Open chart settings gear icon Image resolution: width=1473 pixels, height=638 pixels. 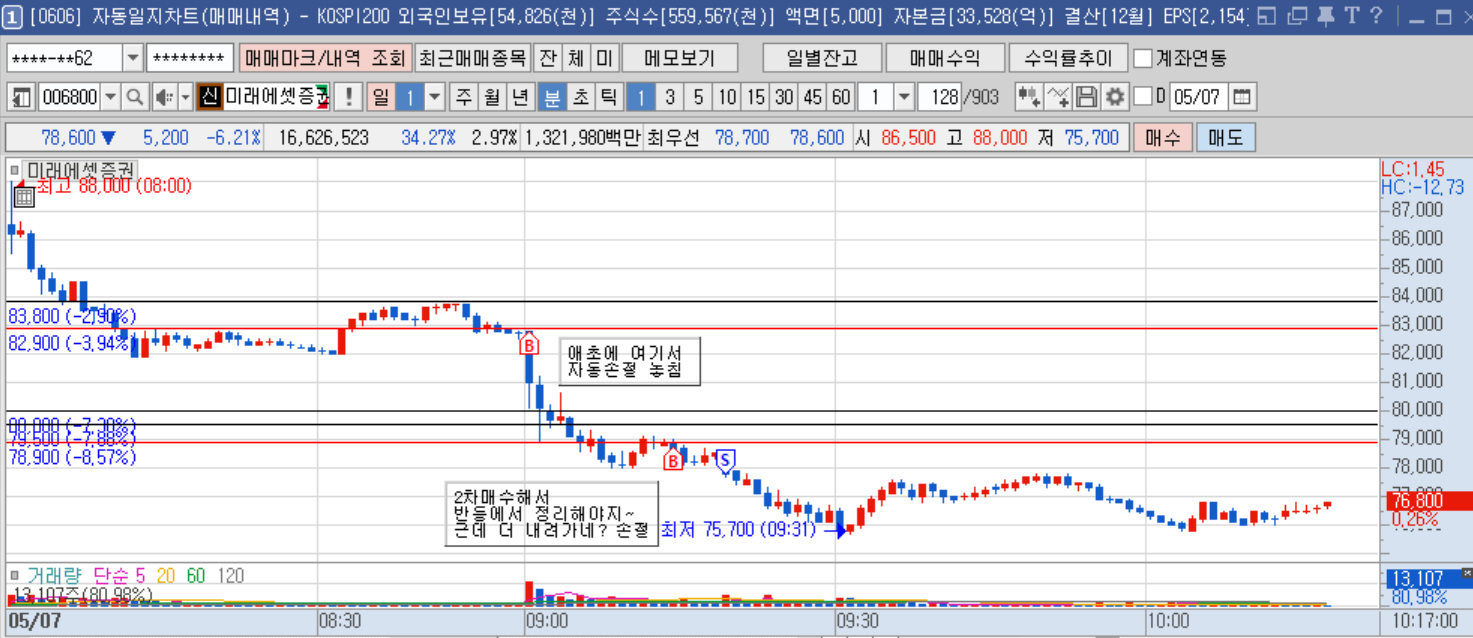(1114, 97)
